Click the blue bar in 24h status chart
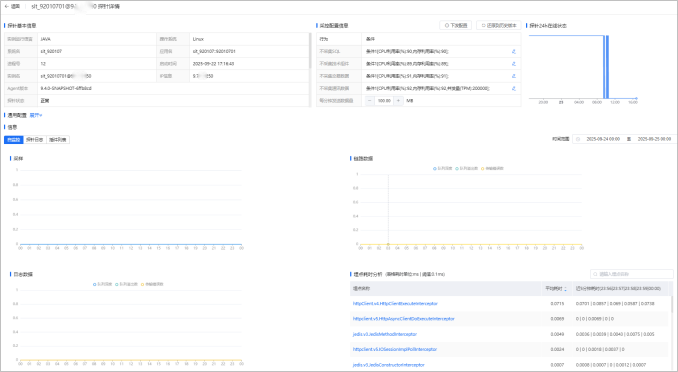678x372 pixels. (x=607, y=67)
